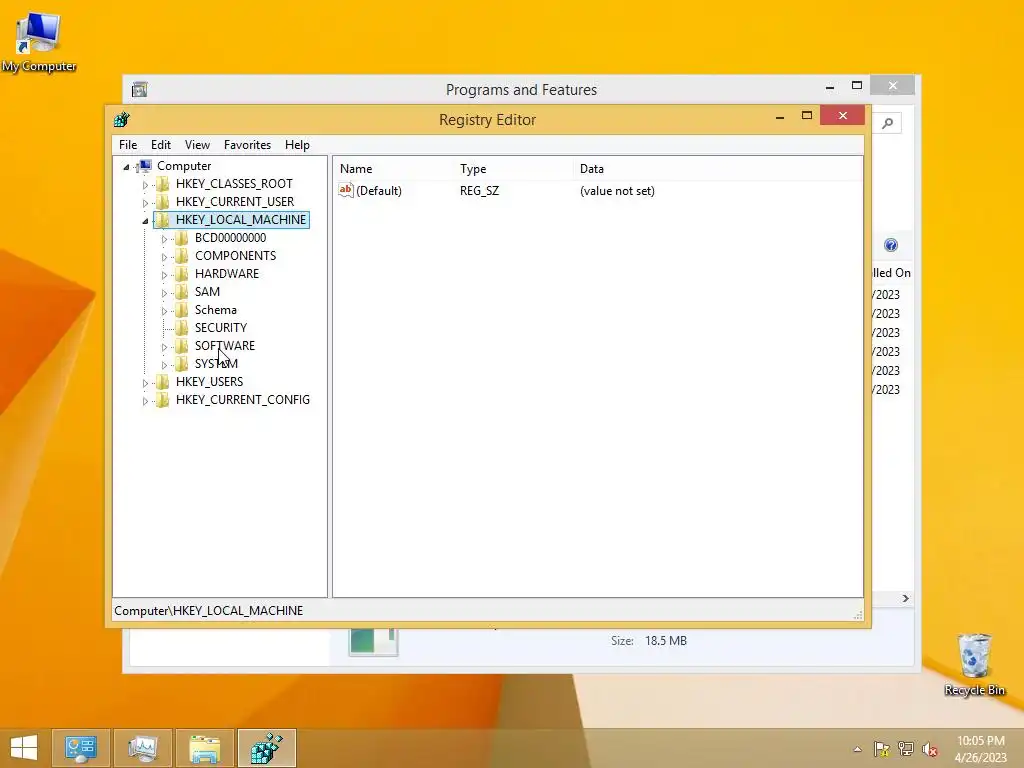Screen dimensions: 1024x768
Task: Click the Installed On column header
Action: point(891,273)
